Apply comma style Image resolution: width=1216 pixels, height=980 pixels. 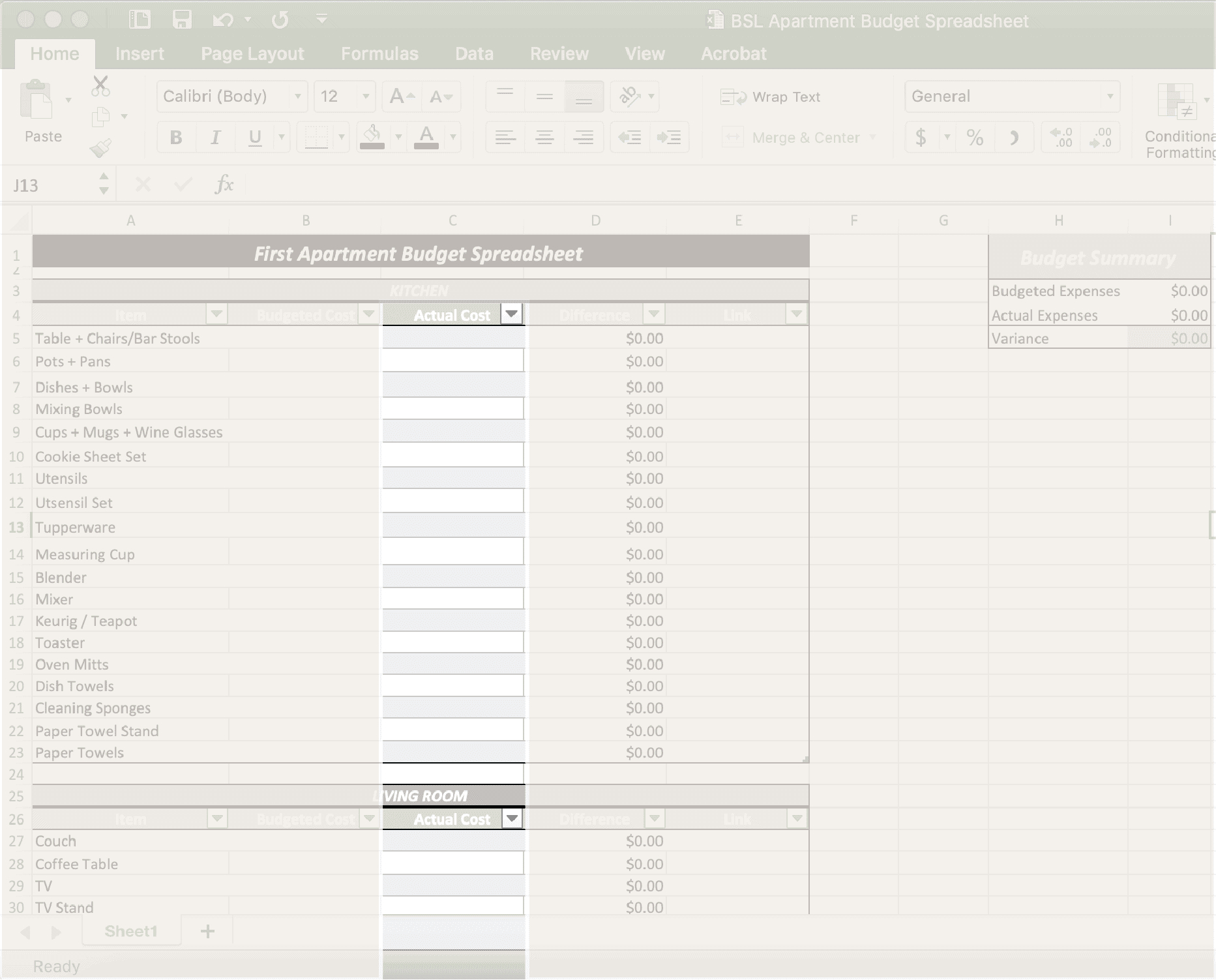click(1014, 138)
